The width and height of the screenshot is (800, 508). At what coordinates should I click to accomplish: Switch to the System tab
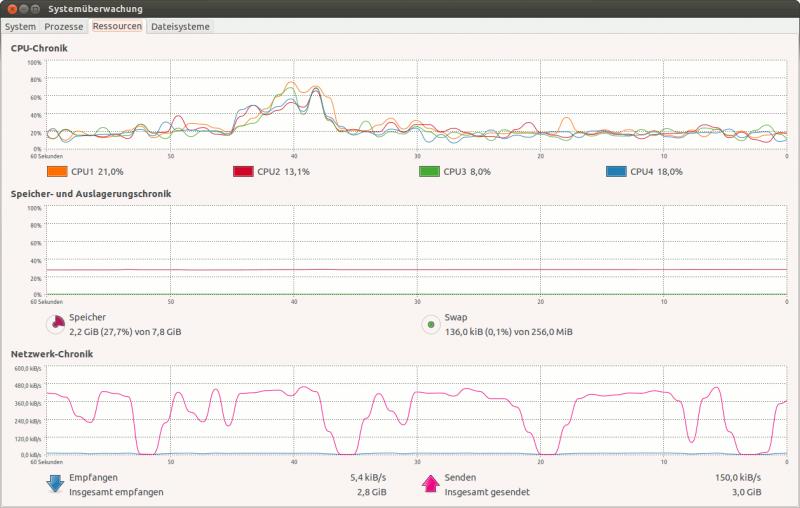pyautogui.click(x=20, y=27)
